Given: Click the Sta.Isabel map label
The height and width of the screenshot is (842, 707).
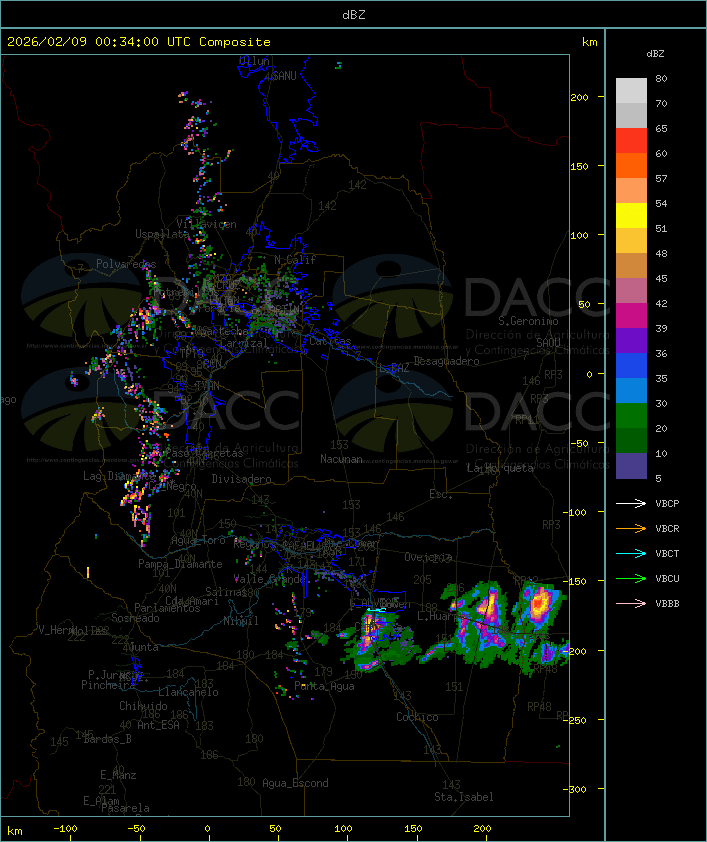Looking at the screenshot, I should tap(464, 797).
